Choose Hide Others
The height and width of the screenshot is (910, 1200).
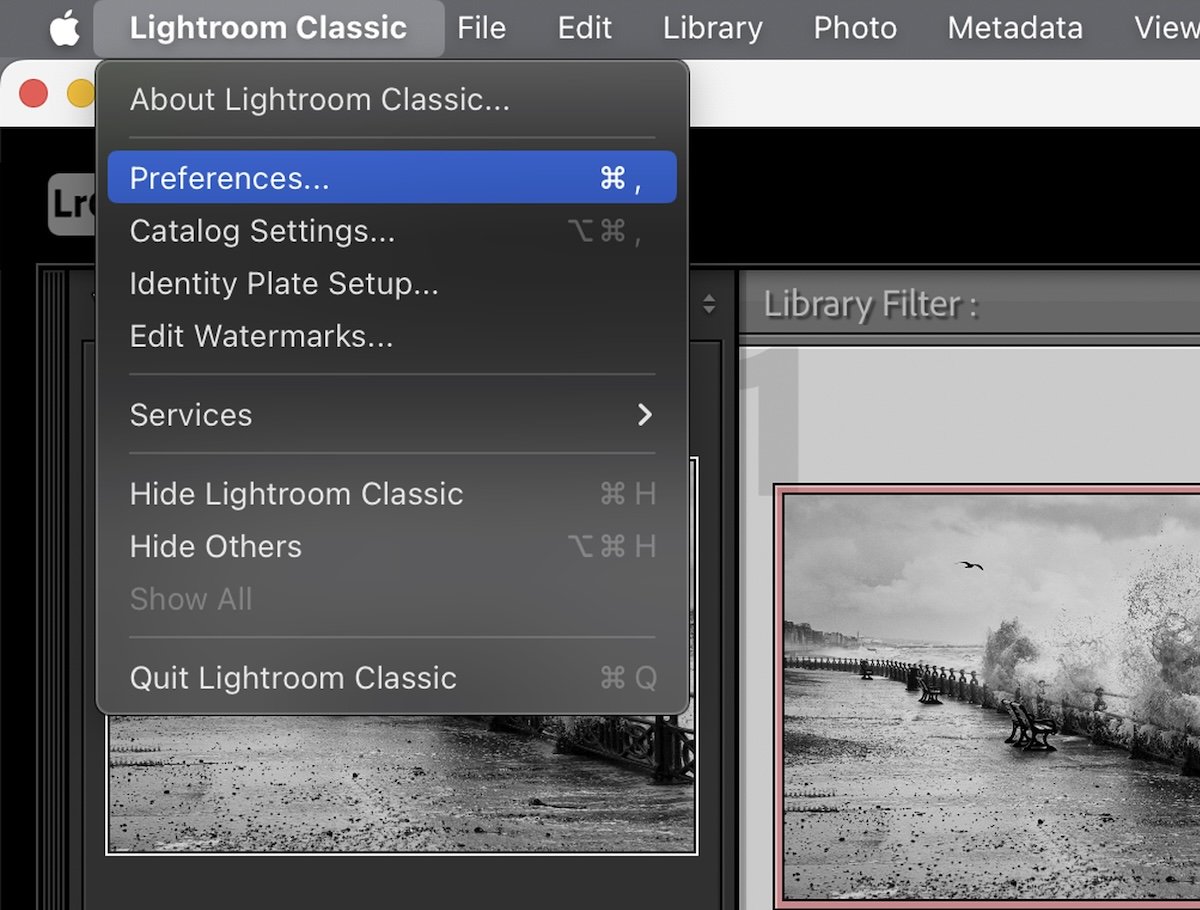[x=215, y=546]
